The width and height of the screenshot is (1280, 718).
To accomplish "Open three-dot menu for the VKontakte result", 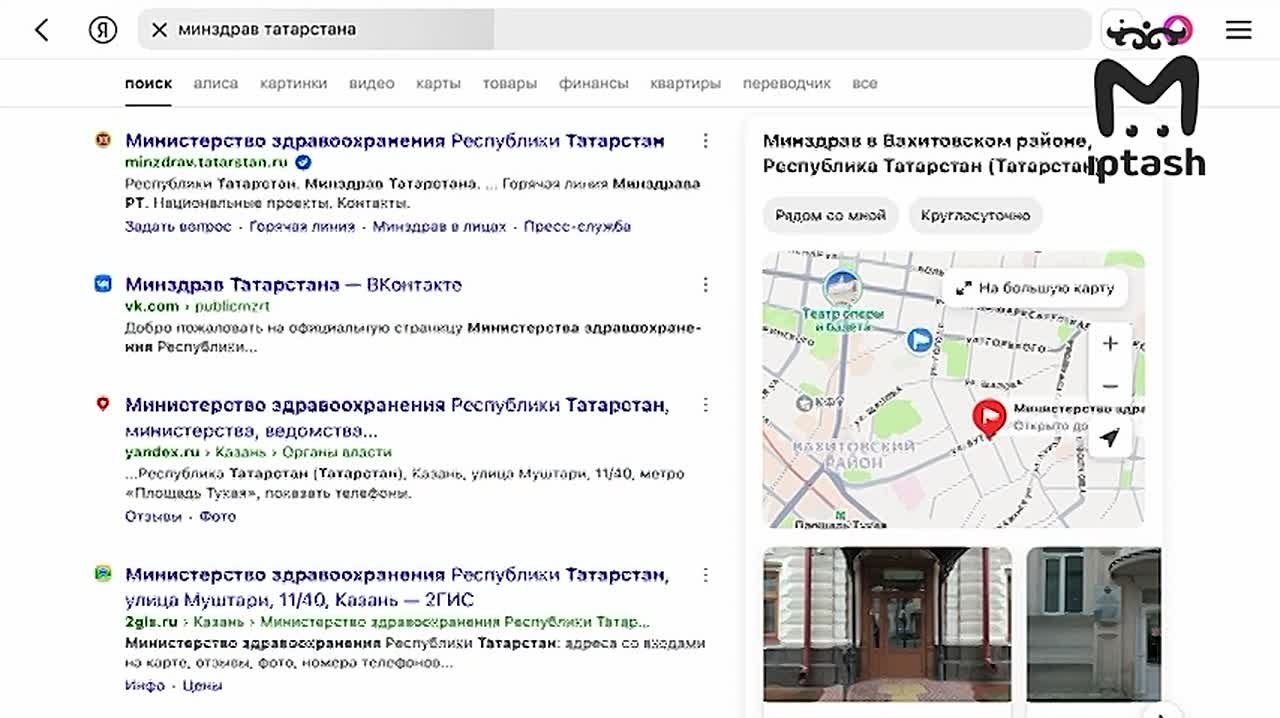I will click(705, 285).
